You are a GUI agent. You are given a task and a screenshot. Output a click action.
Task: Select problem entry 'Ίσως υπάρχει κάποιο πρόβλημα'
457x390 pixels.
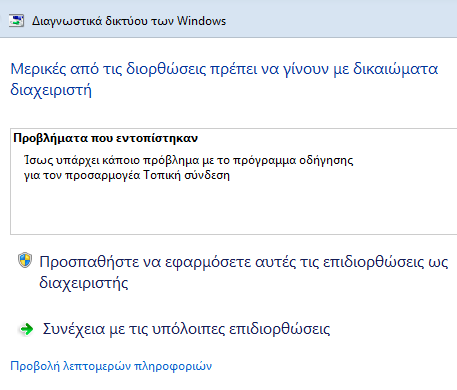[189, 168]
